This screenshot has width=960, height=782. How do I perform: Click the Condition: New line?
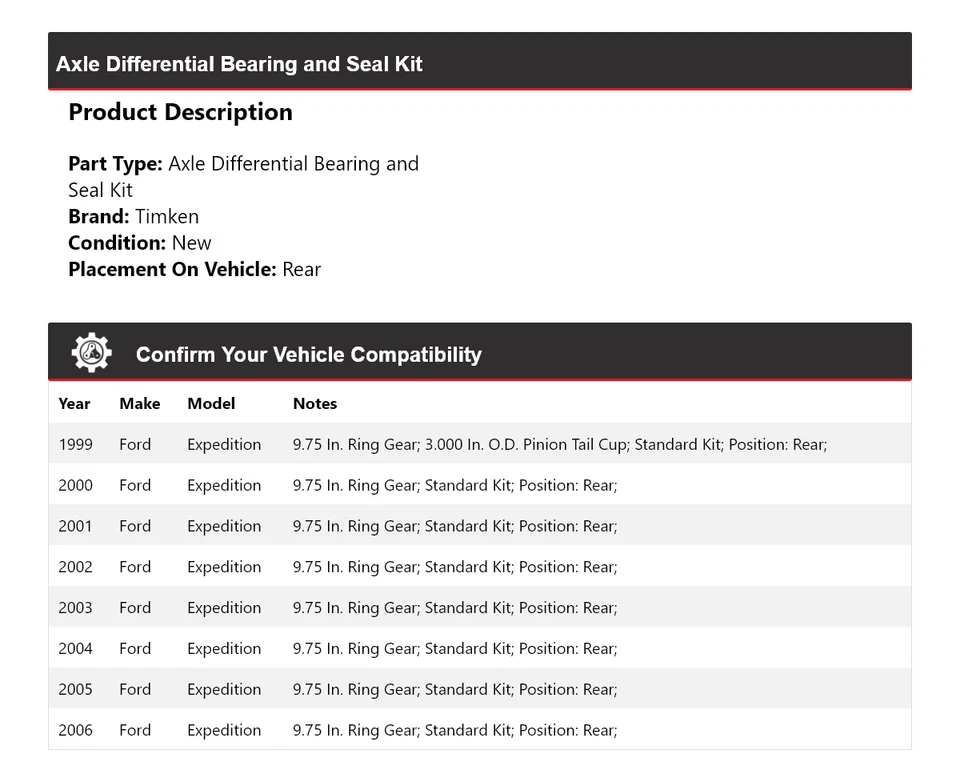[x=140, y=243]
